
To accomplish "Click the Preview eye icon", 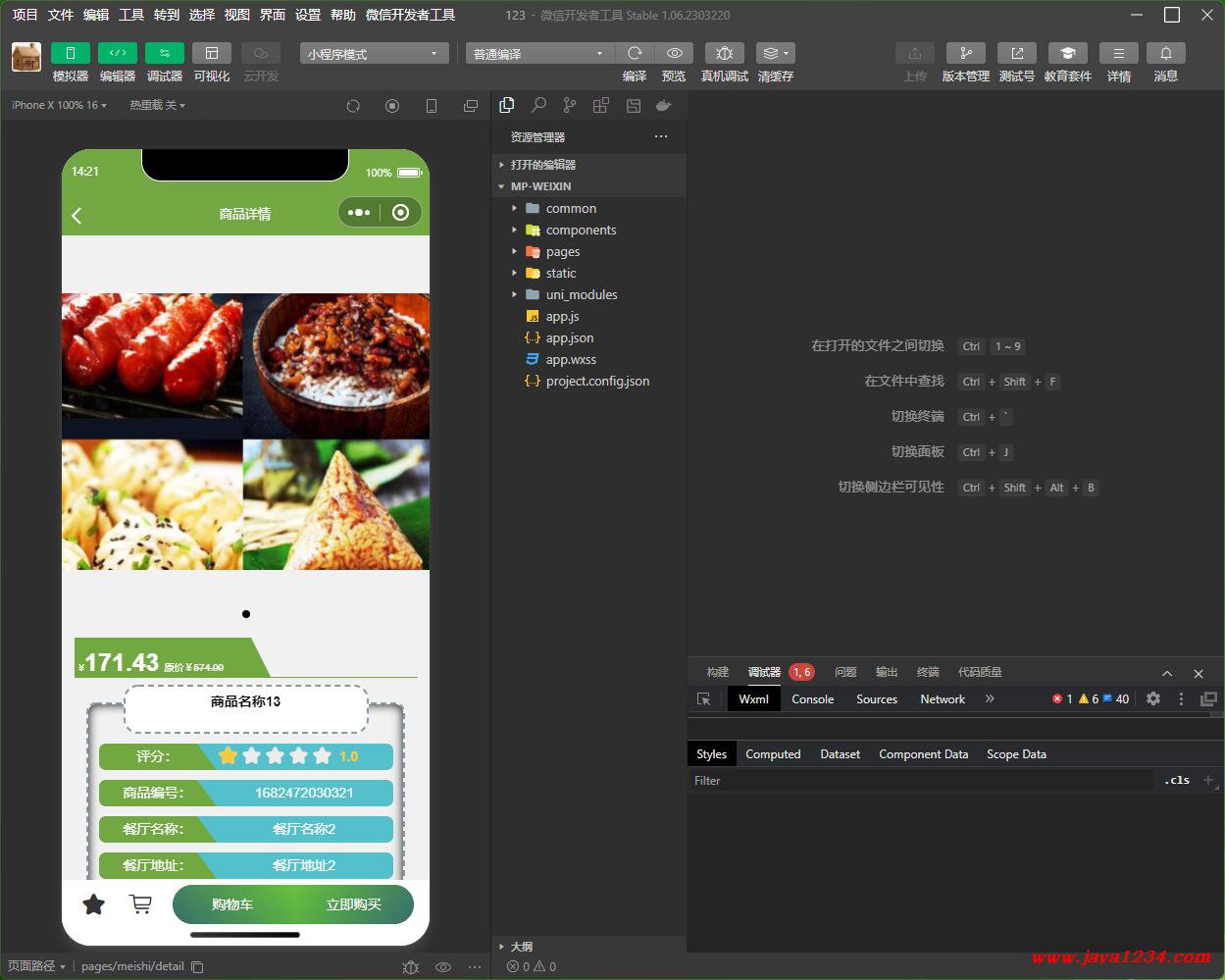I will (x=674, y=53).
